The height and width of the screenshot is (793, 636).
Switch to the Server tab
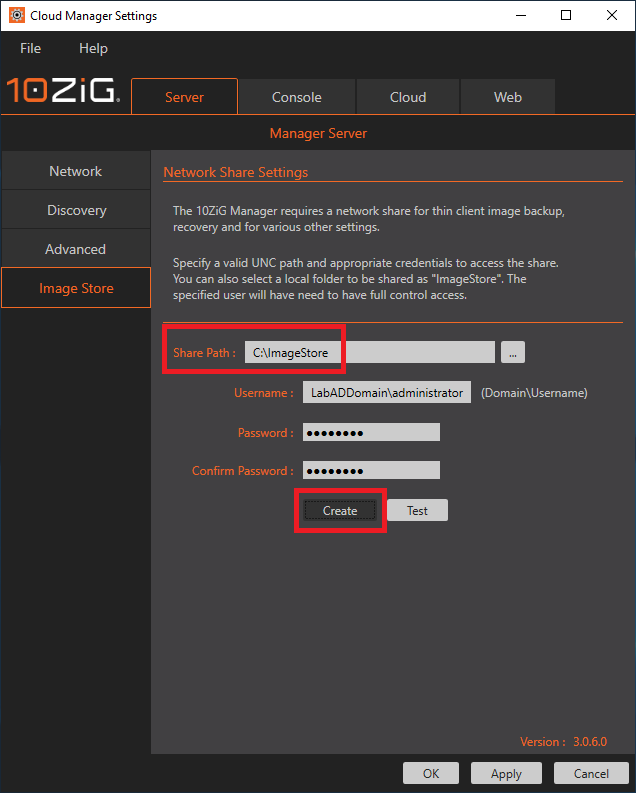tap(184, 97)
